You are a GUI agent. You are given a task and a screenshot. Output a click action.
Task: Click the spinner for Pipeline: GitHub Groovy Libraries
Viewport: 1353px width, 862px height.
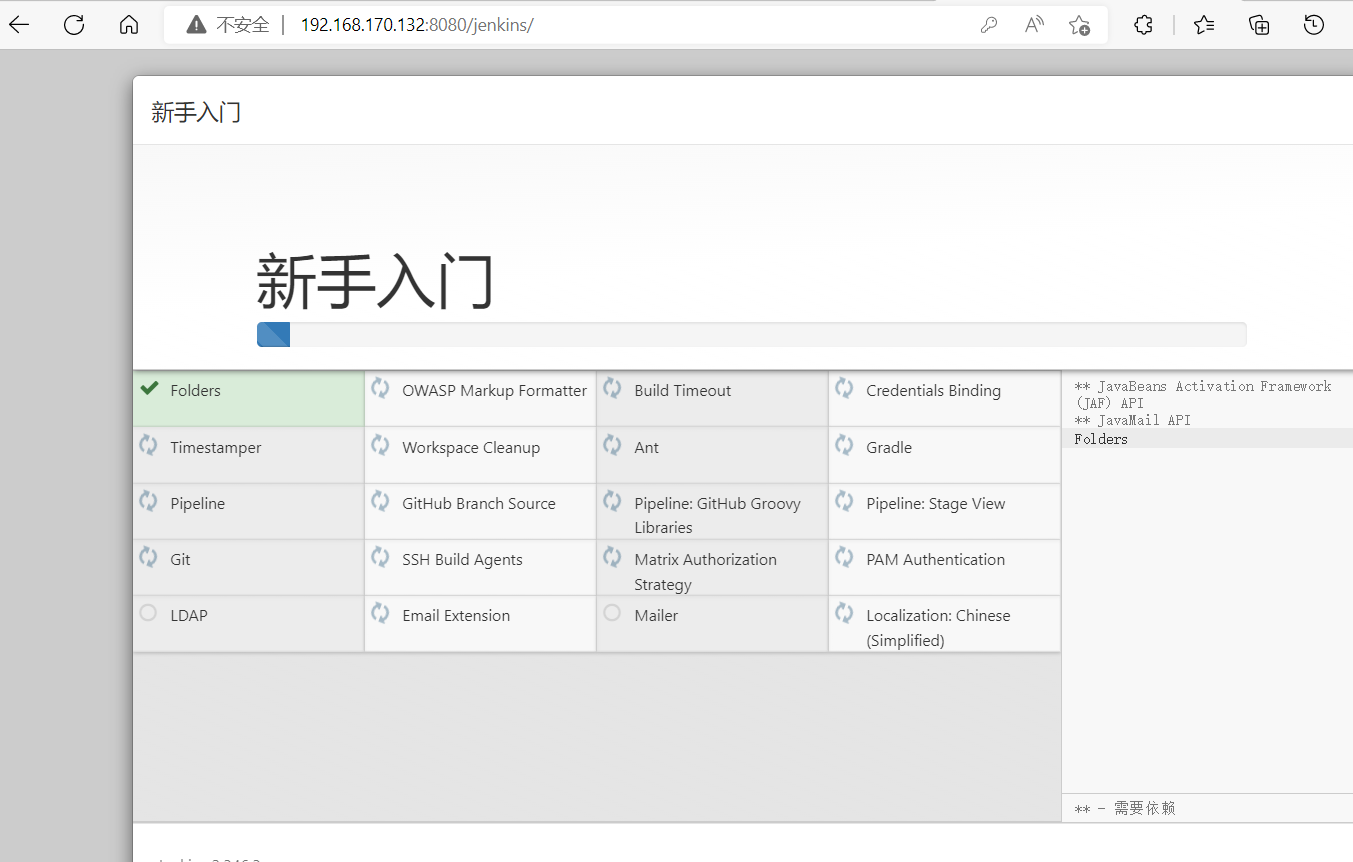click(612, 501)
